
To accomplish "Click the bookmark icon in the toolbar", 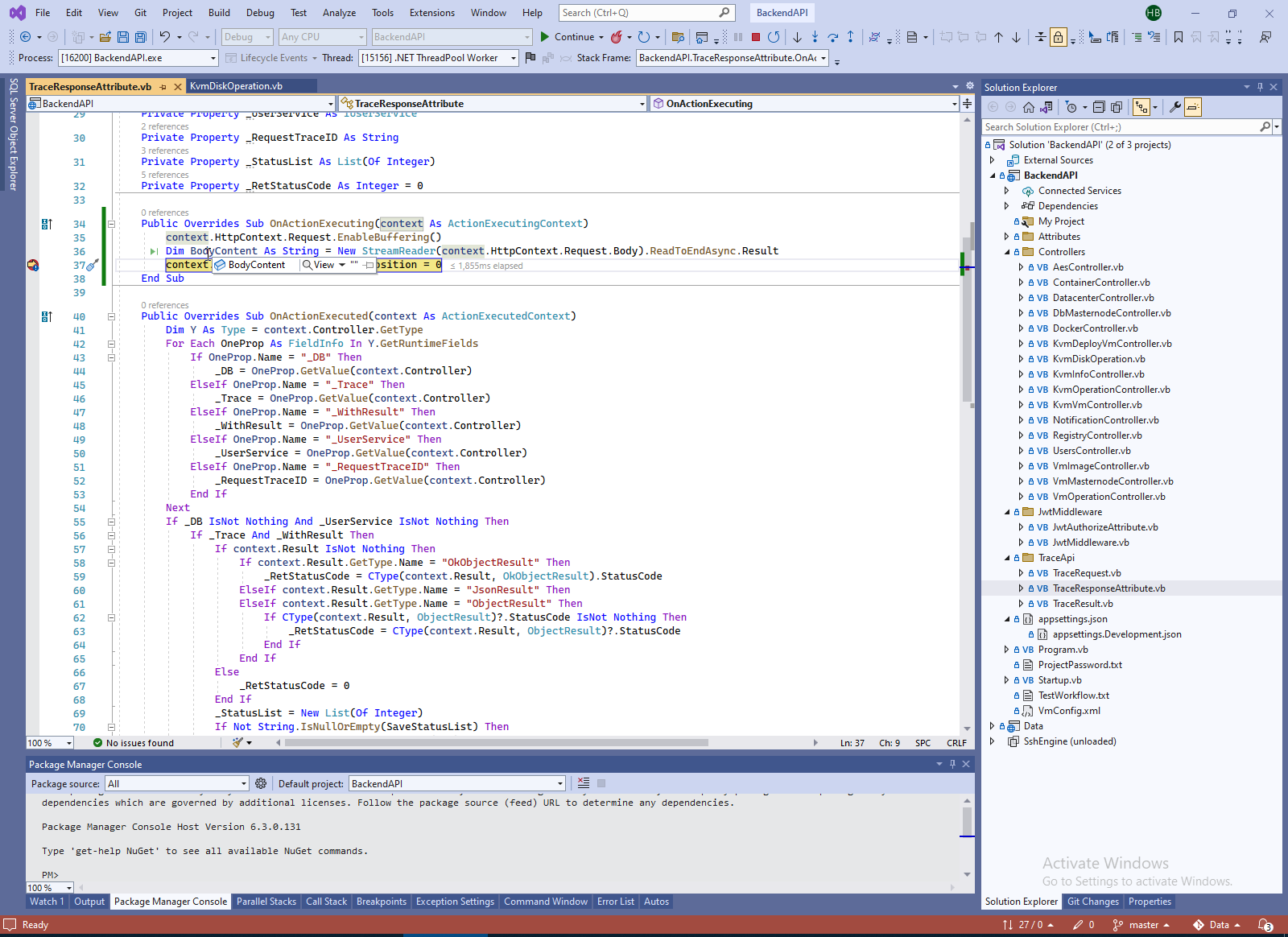I will tap(1178, 37).
